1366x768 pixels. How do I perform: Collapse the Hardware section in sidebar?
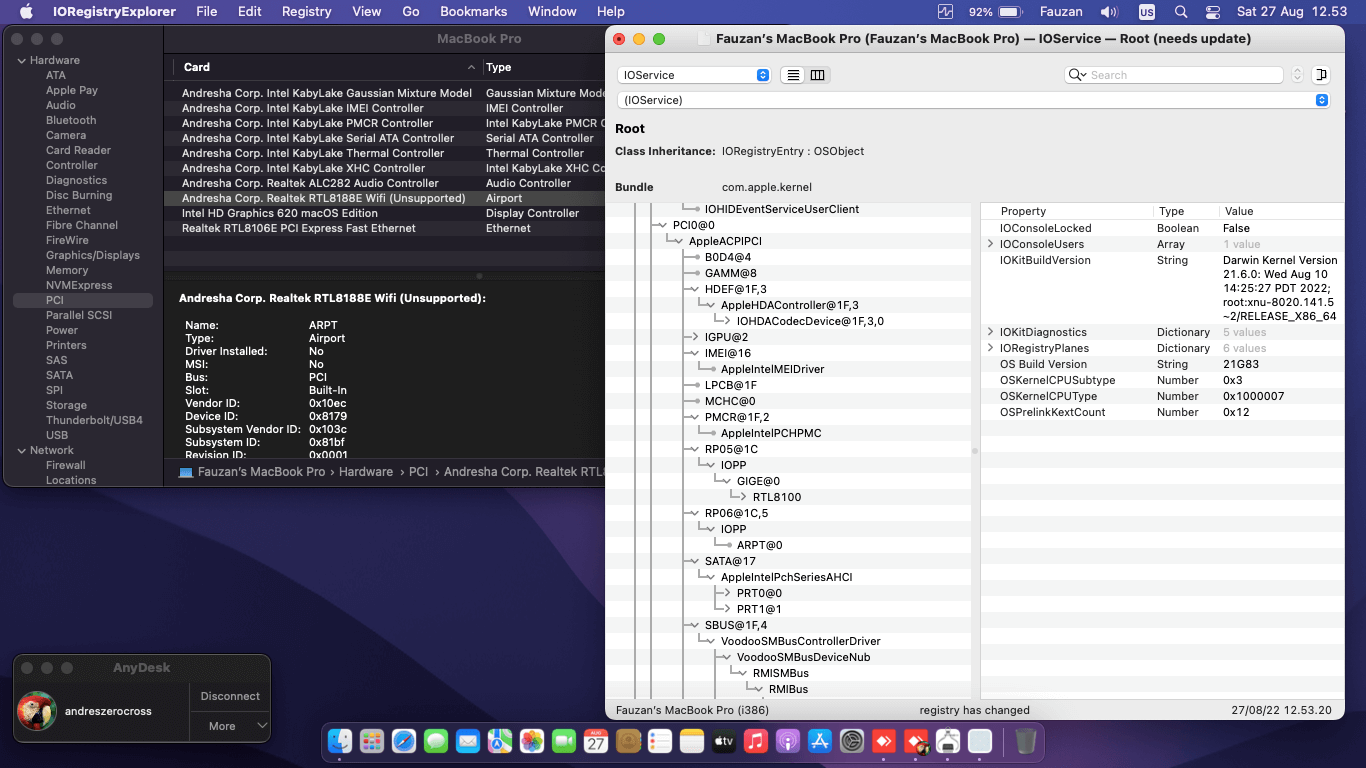(x=21, y=60)
